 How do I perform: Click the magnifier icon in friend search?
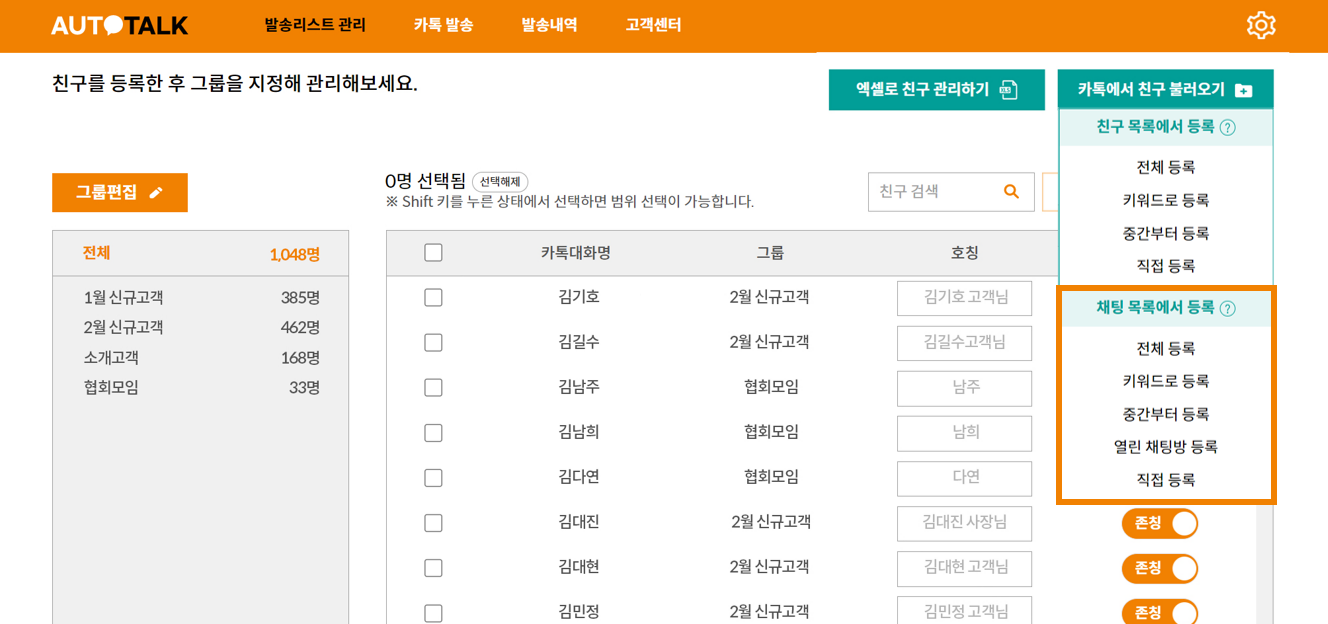[x=1011, y=191]
